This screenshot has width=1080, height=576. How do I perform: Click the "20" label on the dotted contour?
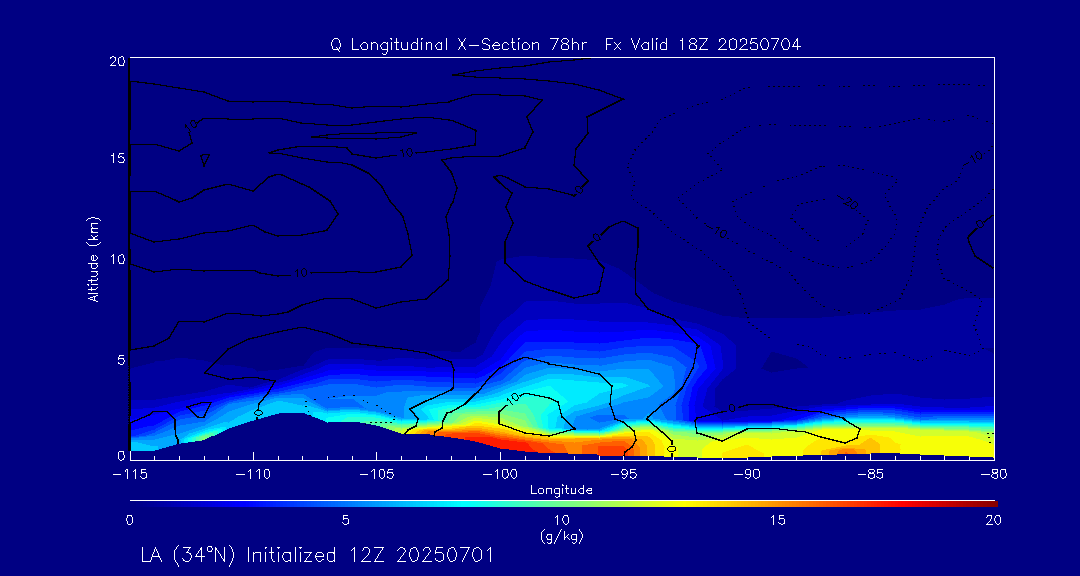pyautogui.click(x=851, y=203)
